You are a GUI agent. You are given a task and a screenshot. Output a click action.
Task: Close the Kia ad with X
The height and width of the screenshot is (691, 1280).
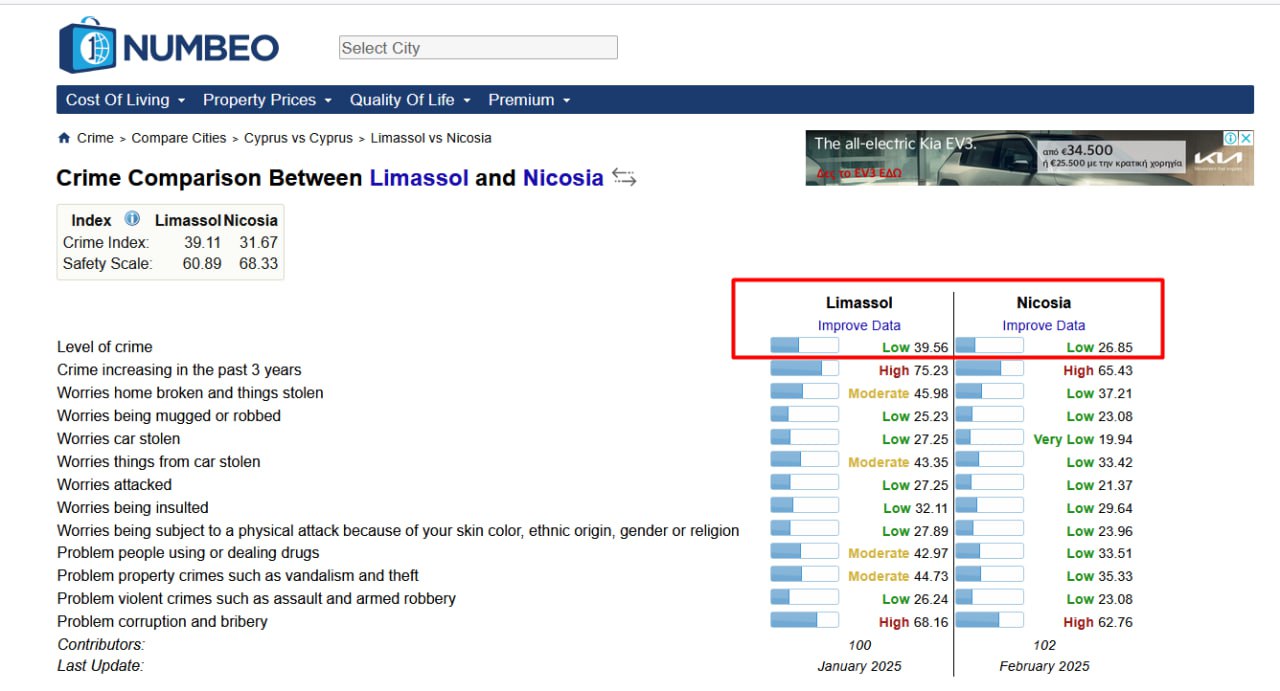tap(1246, 138)
